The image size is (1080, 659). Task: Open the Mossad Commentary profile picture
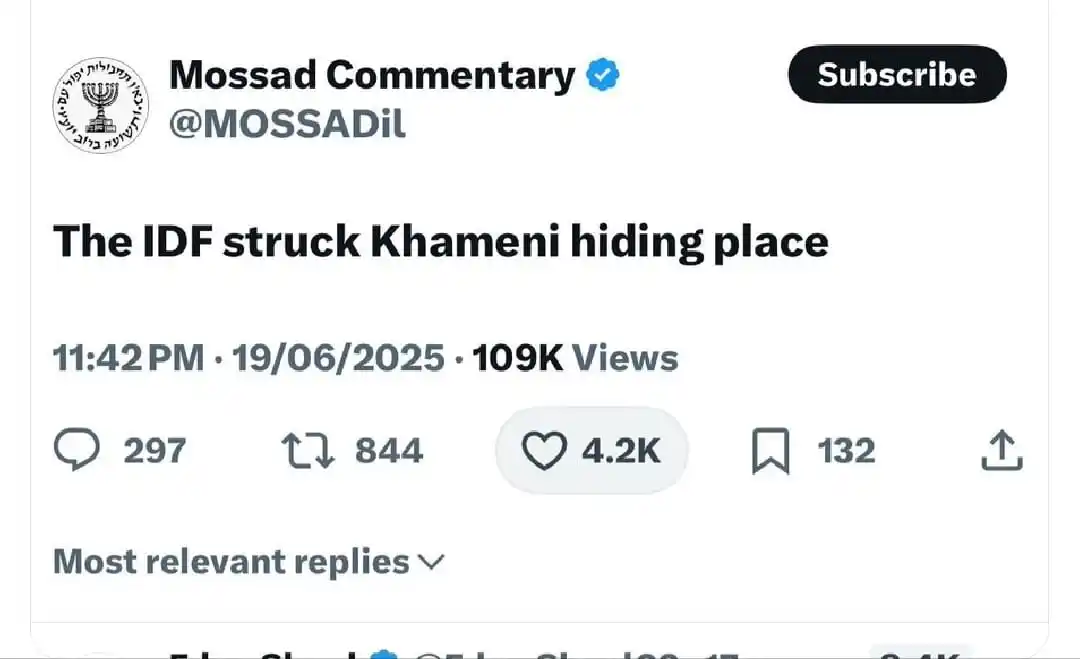click(x=101, y=105)
